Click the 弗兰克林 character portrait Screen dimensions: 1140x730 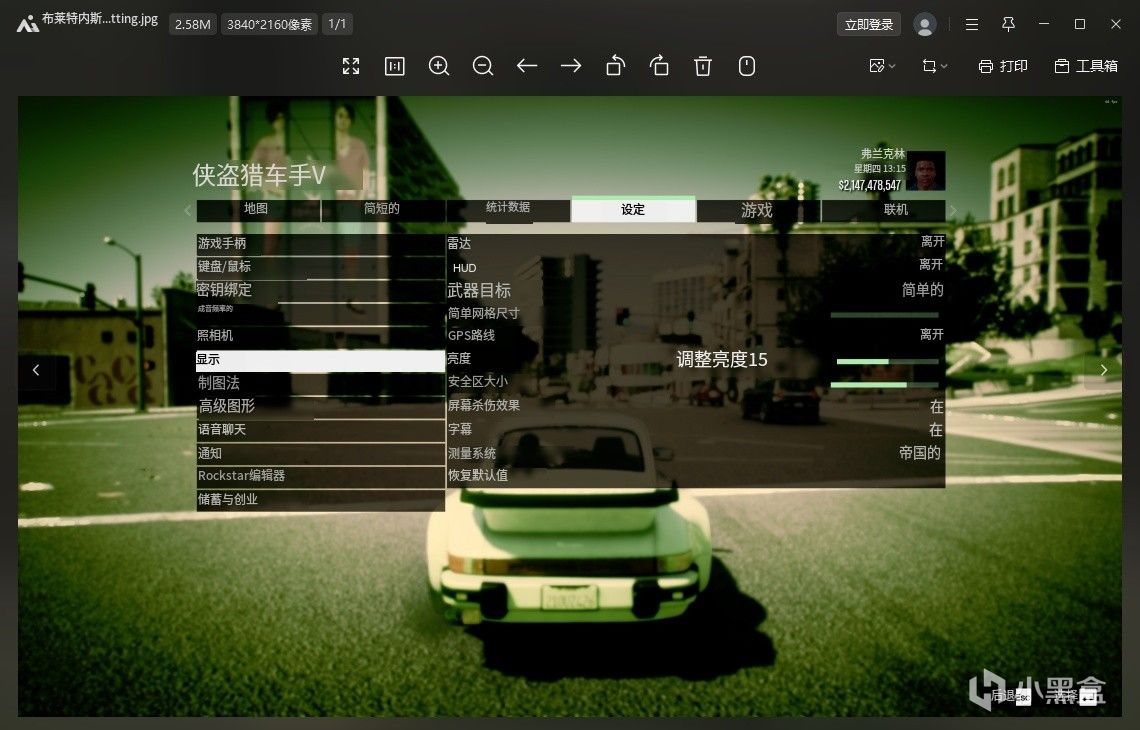coord(926,171)
